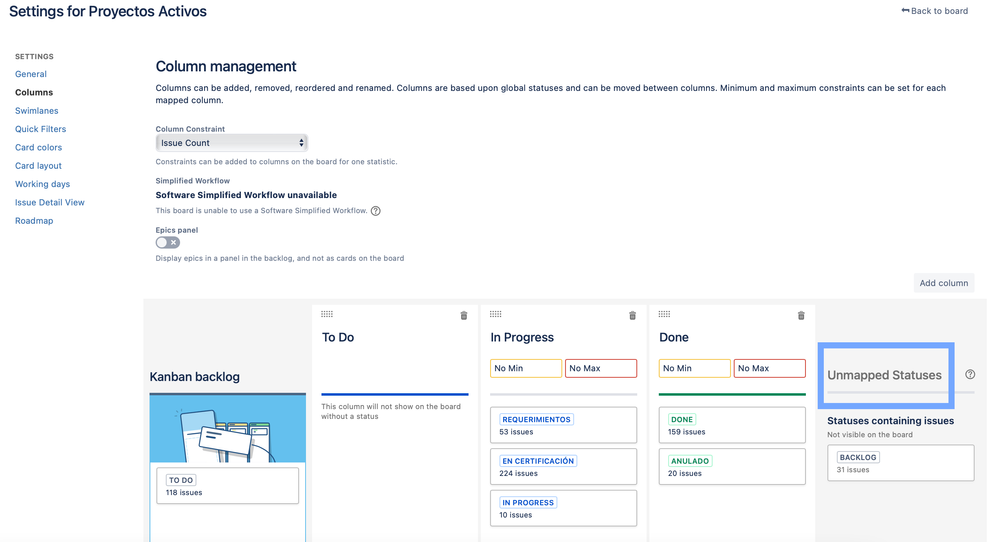The height and width of the screenshot is (542, 999).
Task: Select the ANULADO status card
Action: tap(732, 467)
